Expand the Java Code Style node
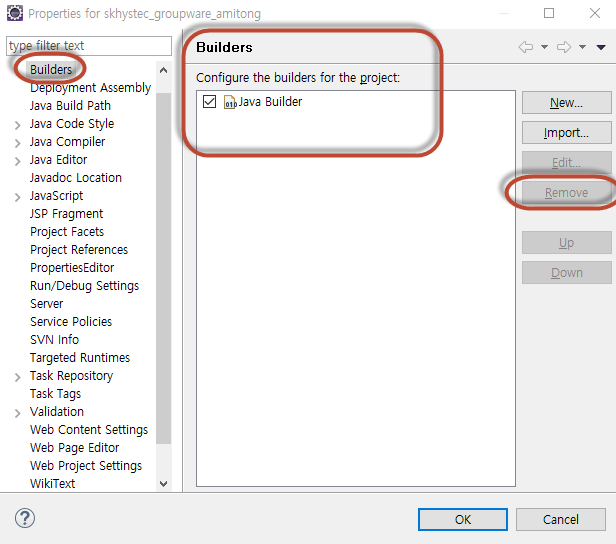The height and width of the screenshot is (544, 616). [17, 125]
